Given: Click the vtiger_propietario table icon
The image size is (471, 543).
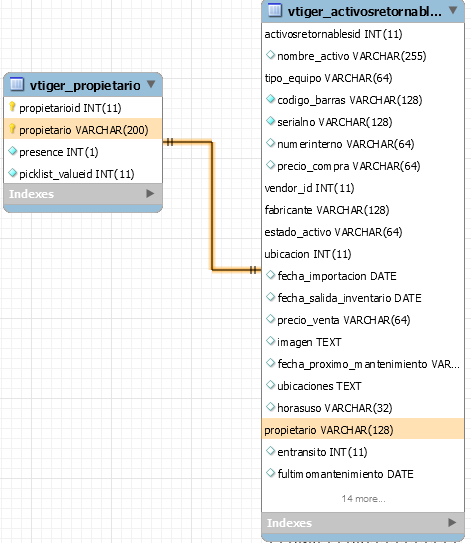Looking at the screenshot, I should [17, 84].
